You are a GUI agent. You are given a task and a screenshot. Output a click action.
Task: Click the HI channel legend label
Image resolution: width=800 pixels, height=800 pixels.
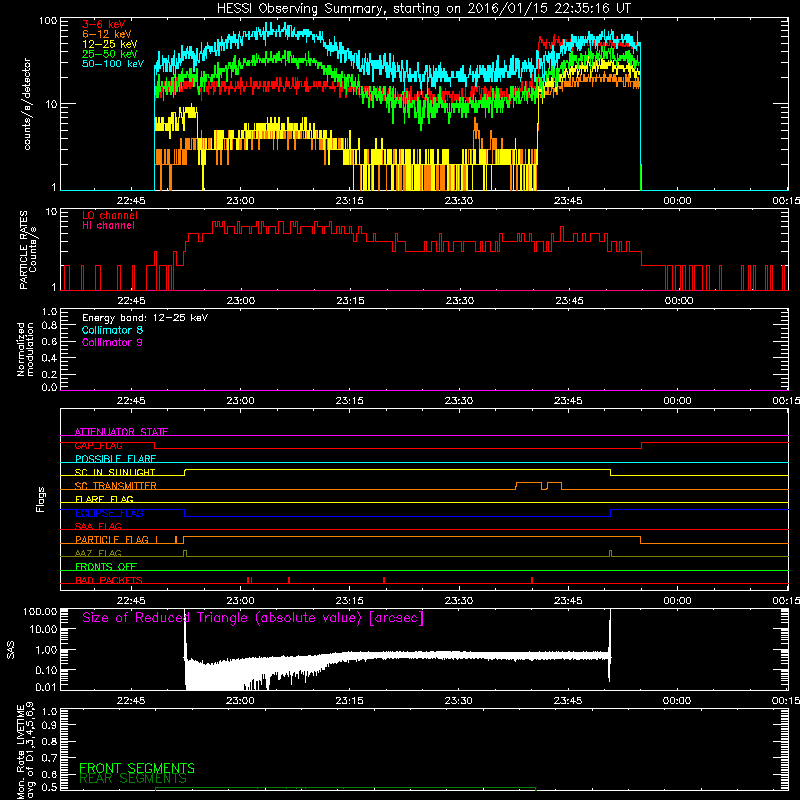[x=108, y=225]
